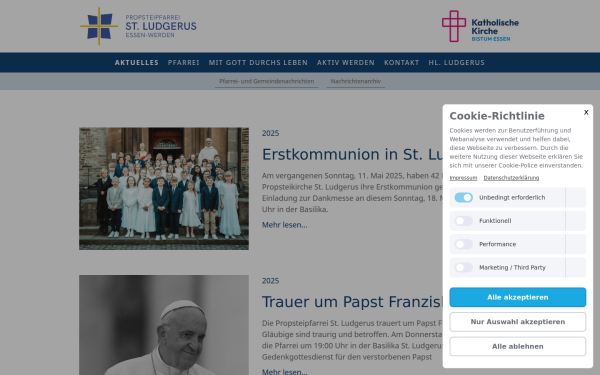Enable the Funktionell cookie switch
This screenshot has height=375, width=600.
463,221
